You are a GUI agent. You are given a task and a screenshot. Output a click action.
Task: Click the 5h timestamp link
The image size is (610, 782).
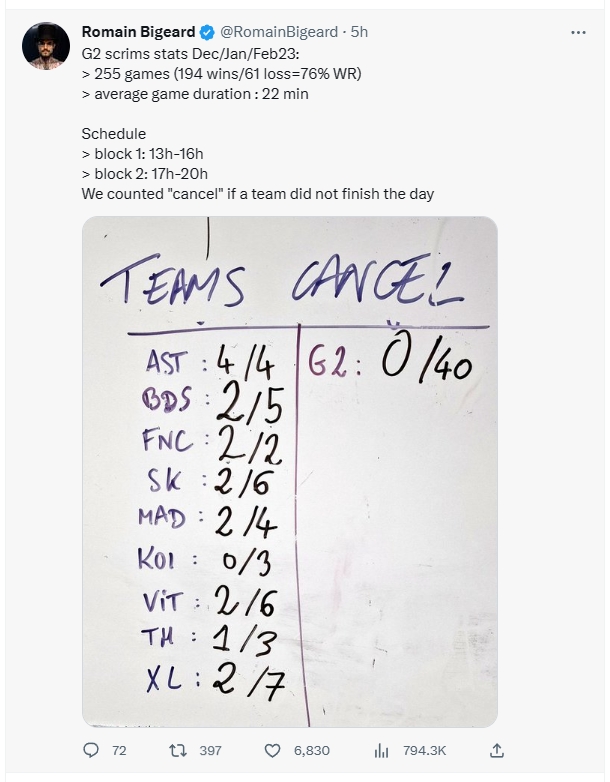pos(359,32)
